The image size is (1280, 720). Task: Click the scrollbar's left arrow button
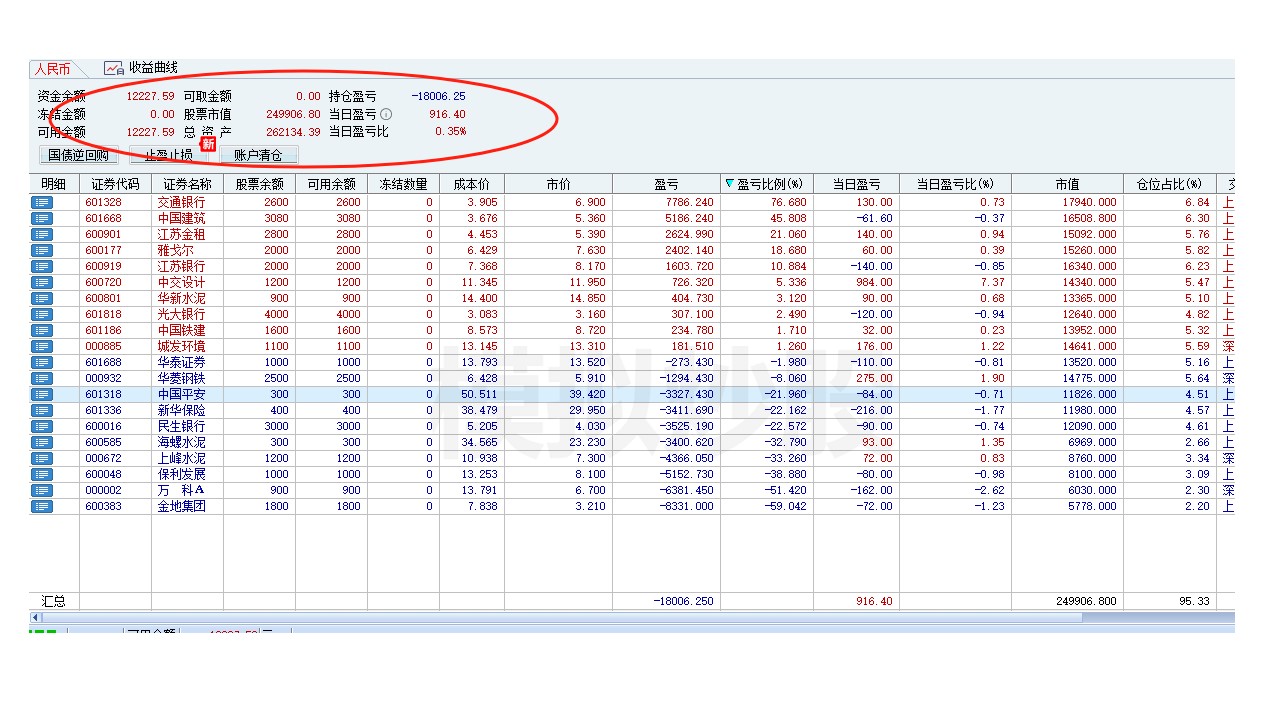pos(35,617)
